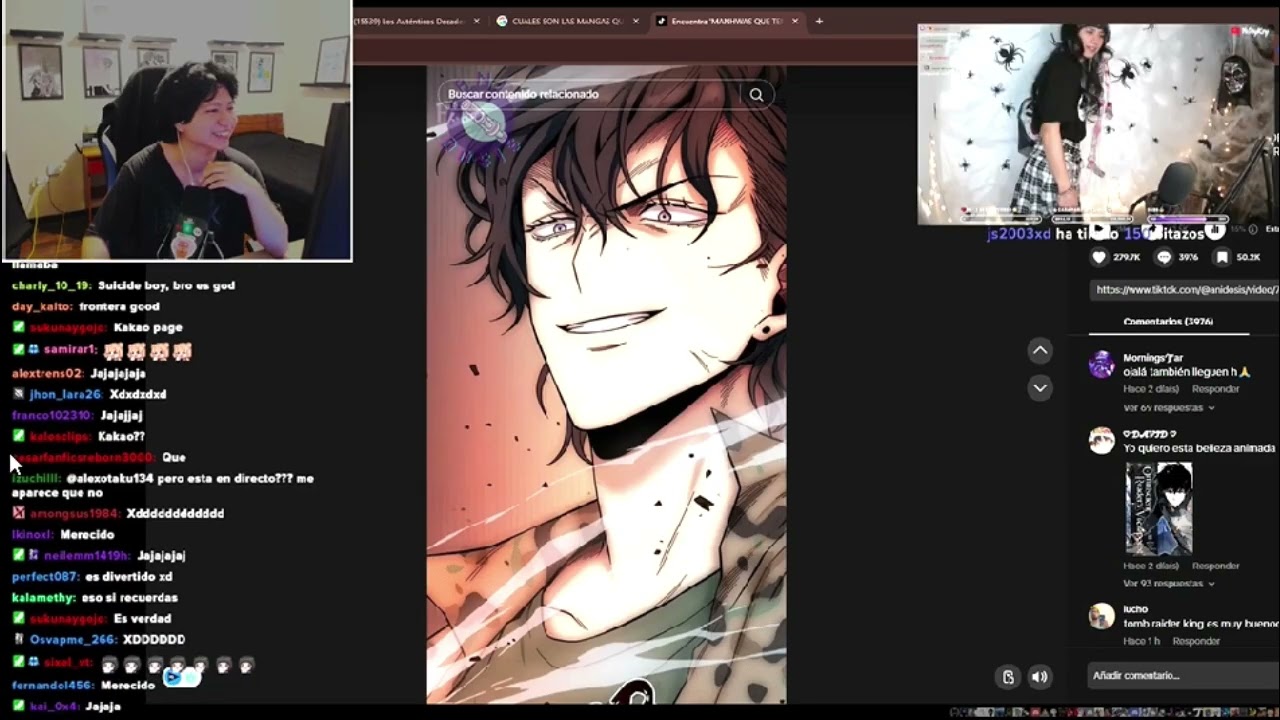The image size is (1280, 720).
Task: Open MorningsTar profile avatar
Action: click(1101, 364)
